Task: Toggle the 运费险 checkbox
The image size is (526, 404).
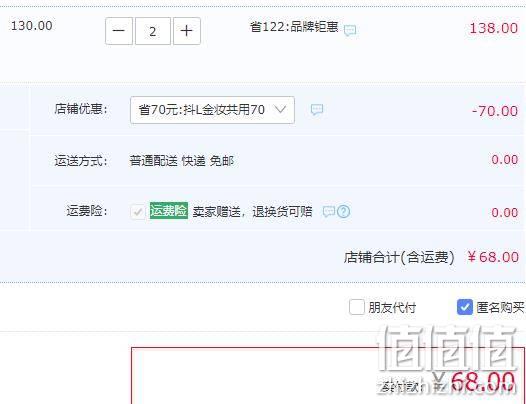Action: [138, 212]
